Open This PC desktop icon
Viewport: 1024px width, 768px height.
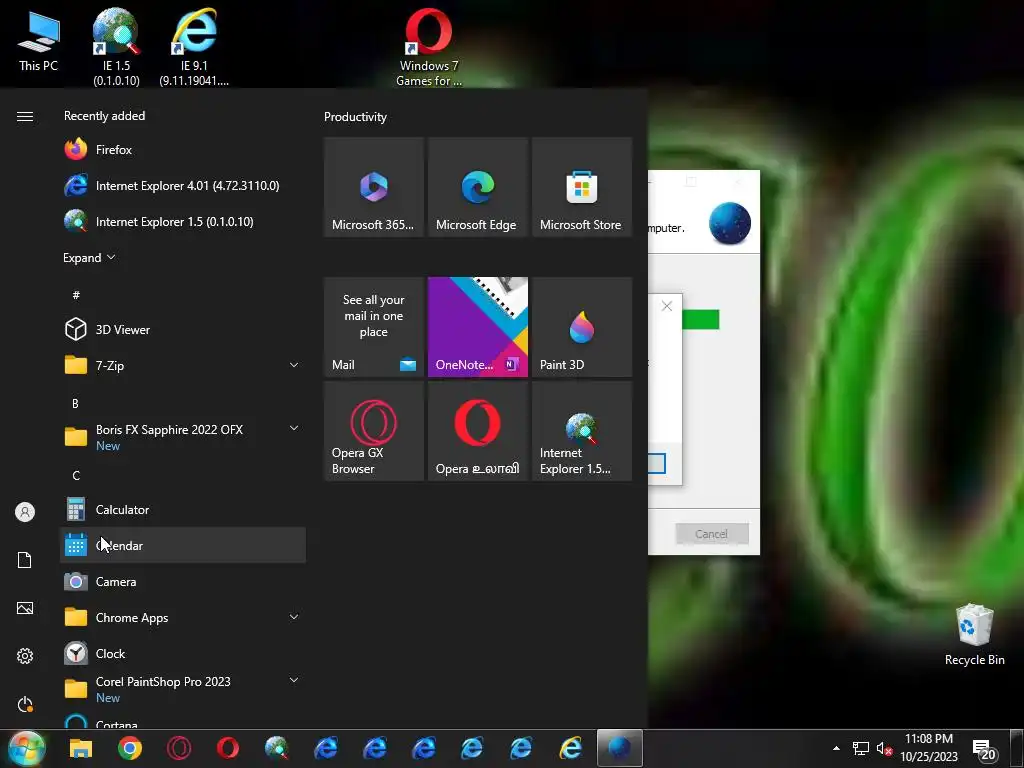coord(38,40)
